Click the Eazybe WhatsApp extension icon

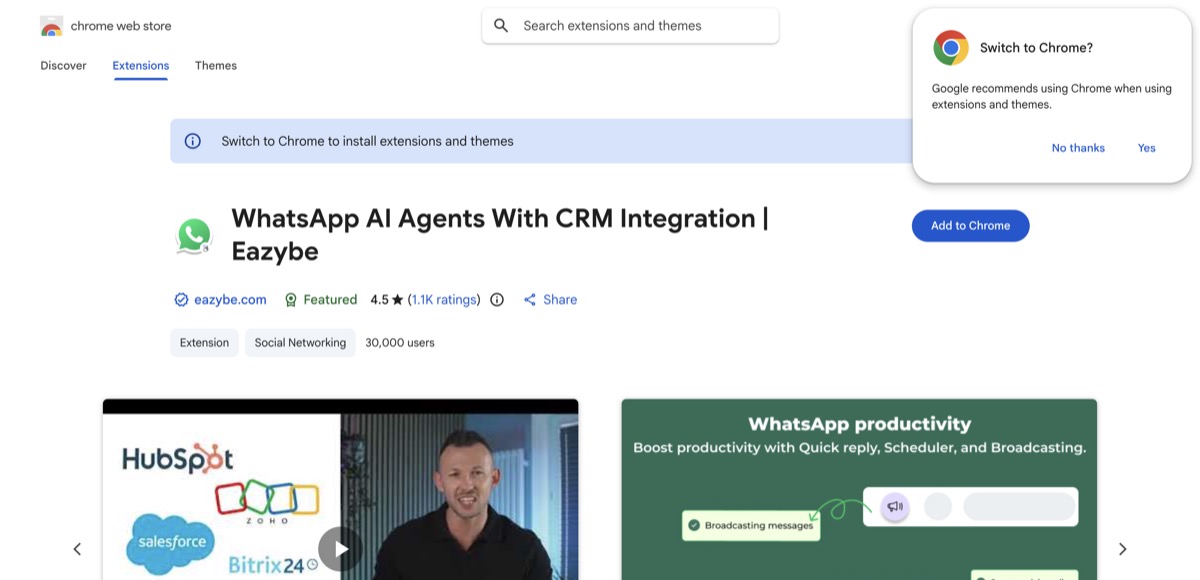pyautogui.click(x=194, y=236)
